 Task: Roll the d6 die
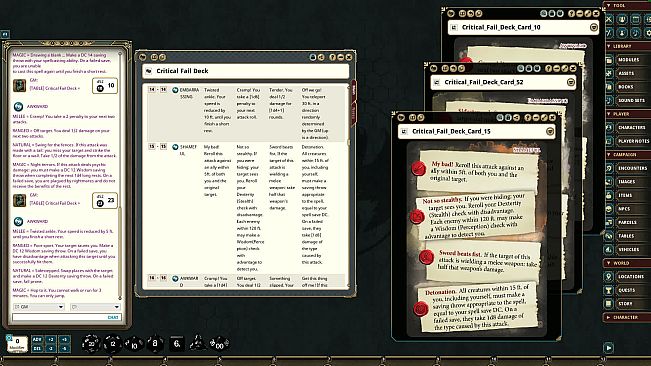176,344
